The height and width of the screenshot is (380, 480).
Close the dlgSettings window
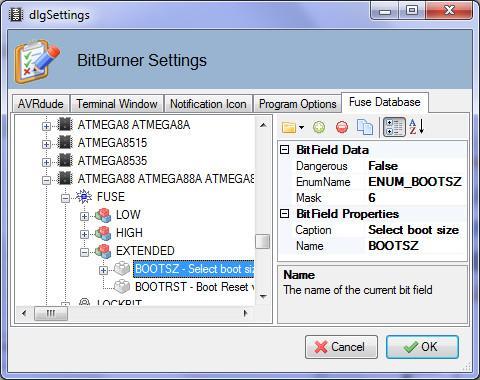(449, 11)
